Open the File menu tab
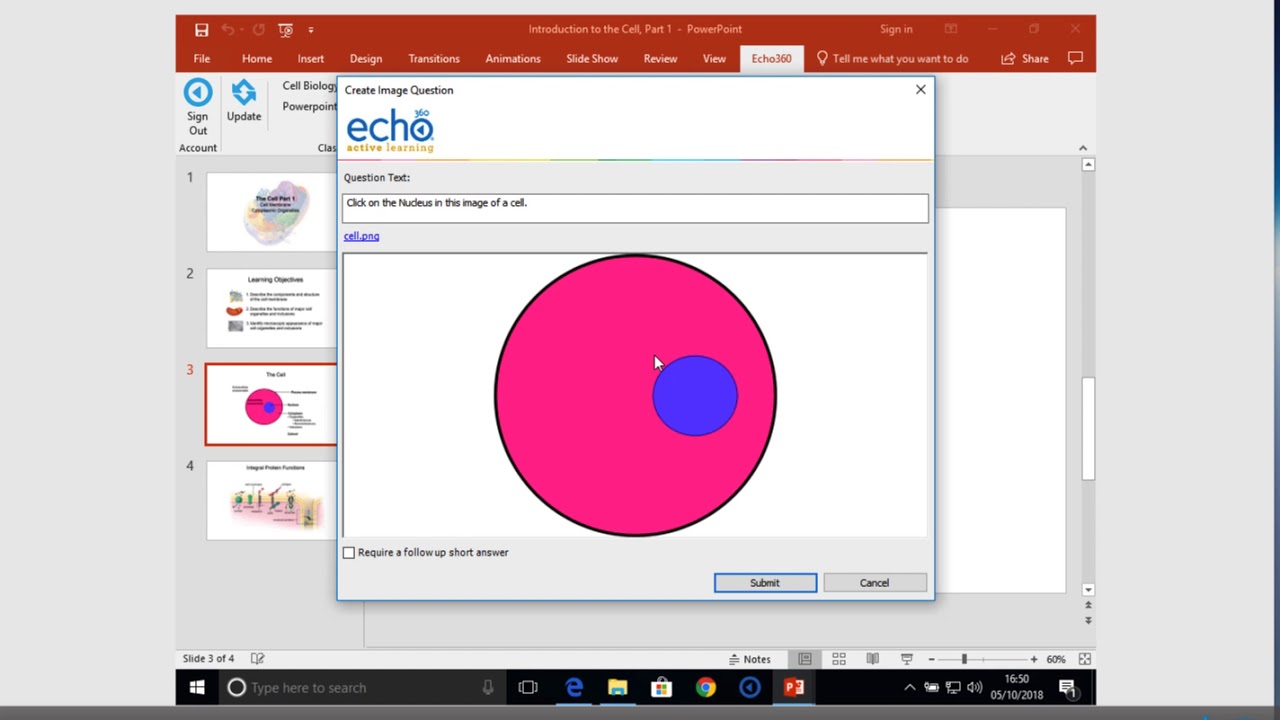The height and width of the screenshot is (720, 1280). (202, 58)
